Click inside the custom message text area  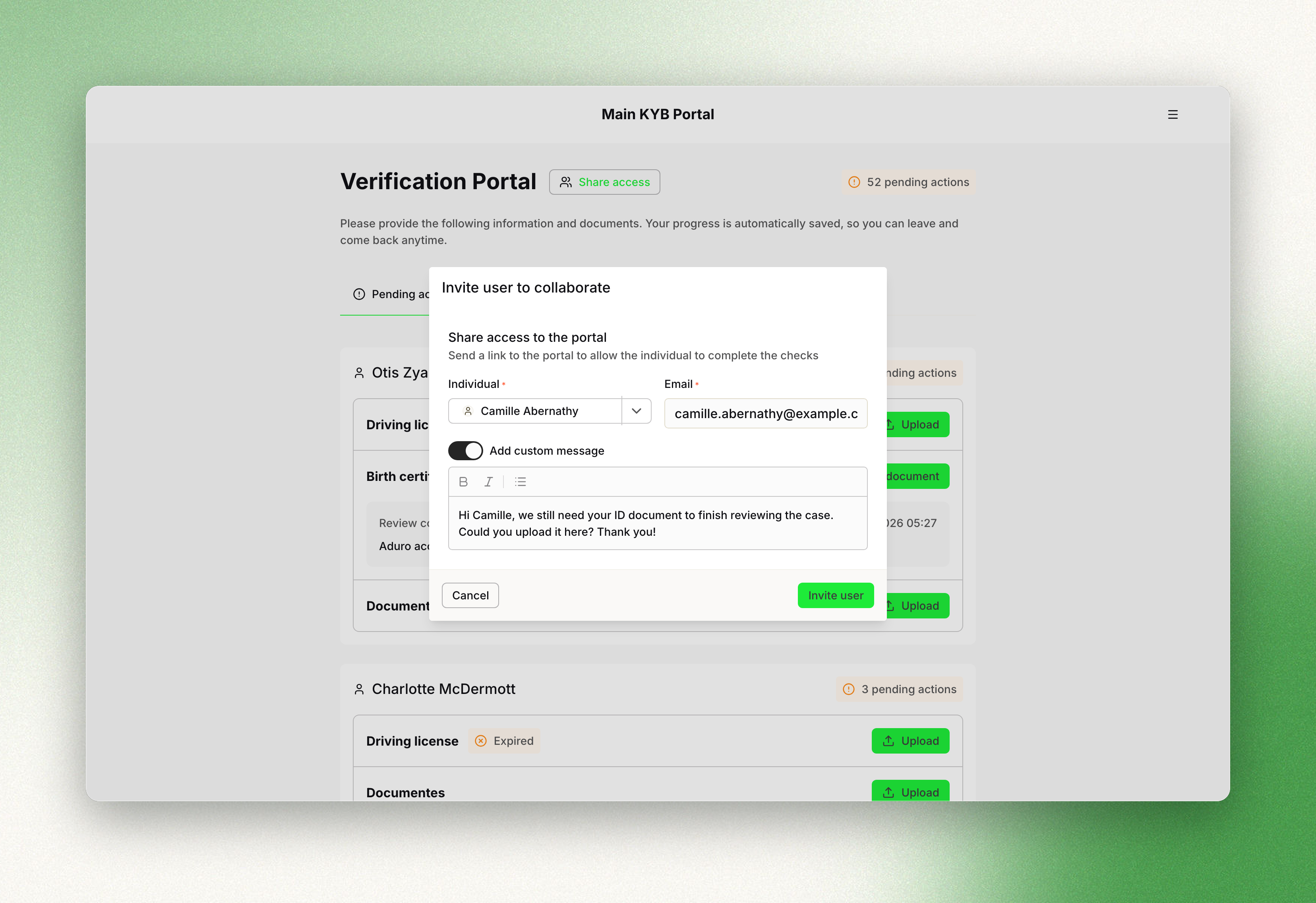[658, 523]
